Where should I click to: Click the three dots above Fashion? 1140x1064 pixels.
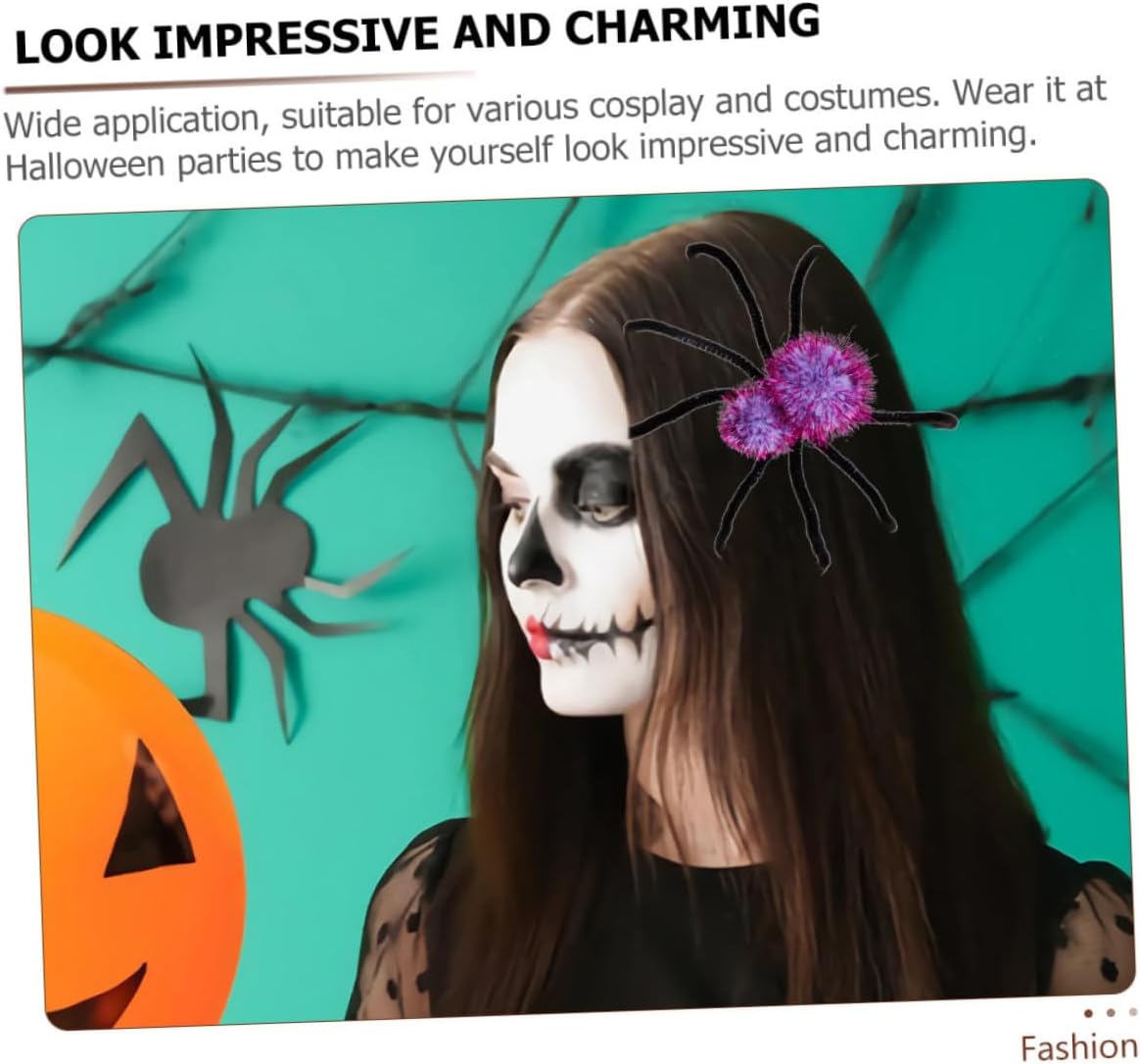point(1111,1012)
